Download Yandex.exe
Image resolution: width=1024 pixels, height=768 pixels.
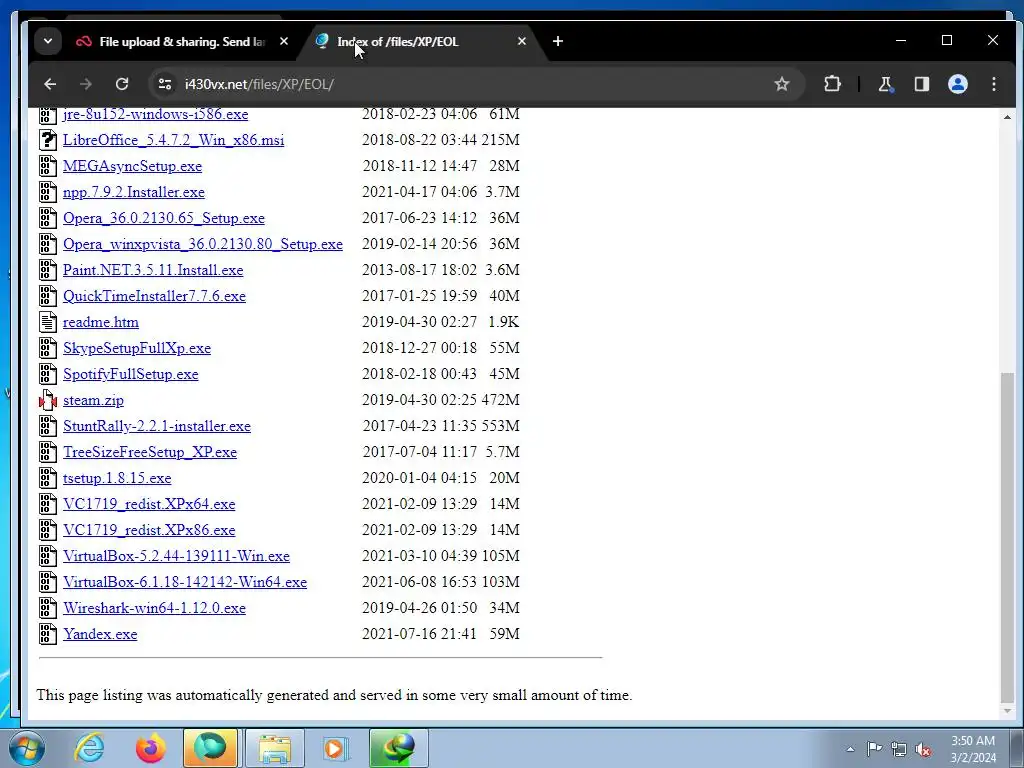pos(100,634)
